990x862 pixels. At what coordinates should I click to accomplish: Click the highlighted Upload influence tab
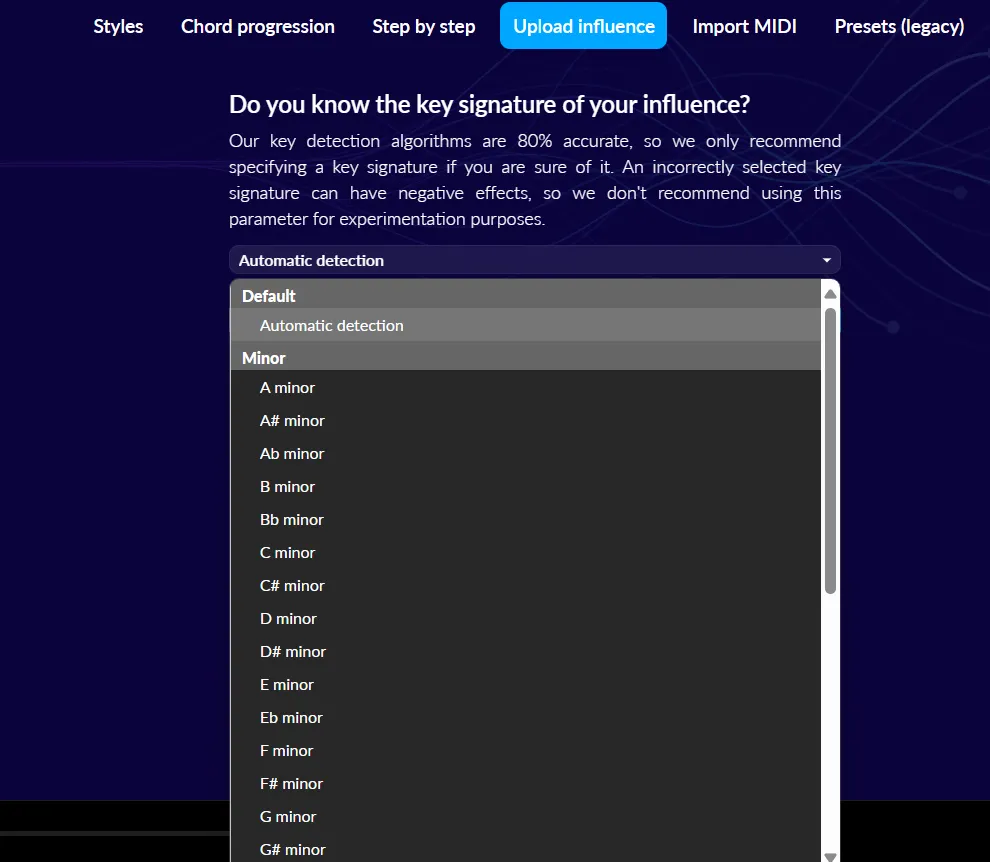point(583,26)
